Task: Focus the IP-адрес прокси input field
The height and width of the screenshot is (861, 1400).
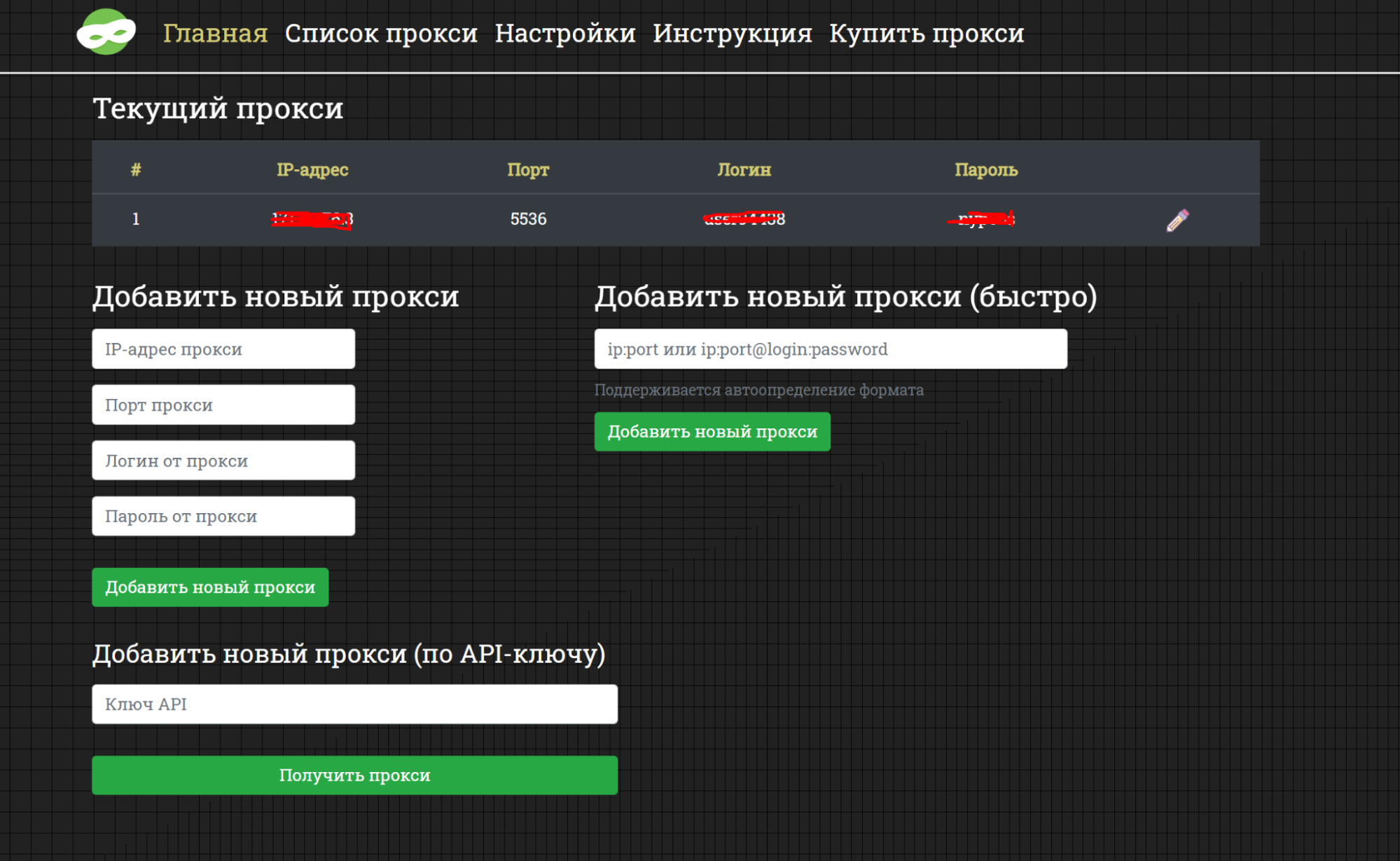Action: tap(223, 349)
